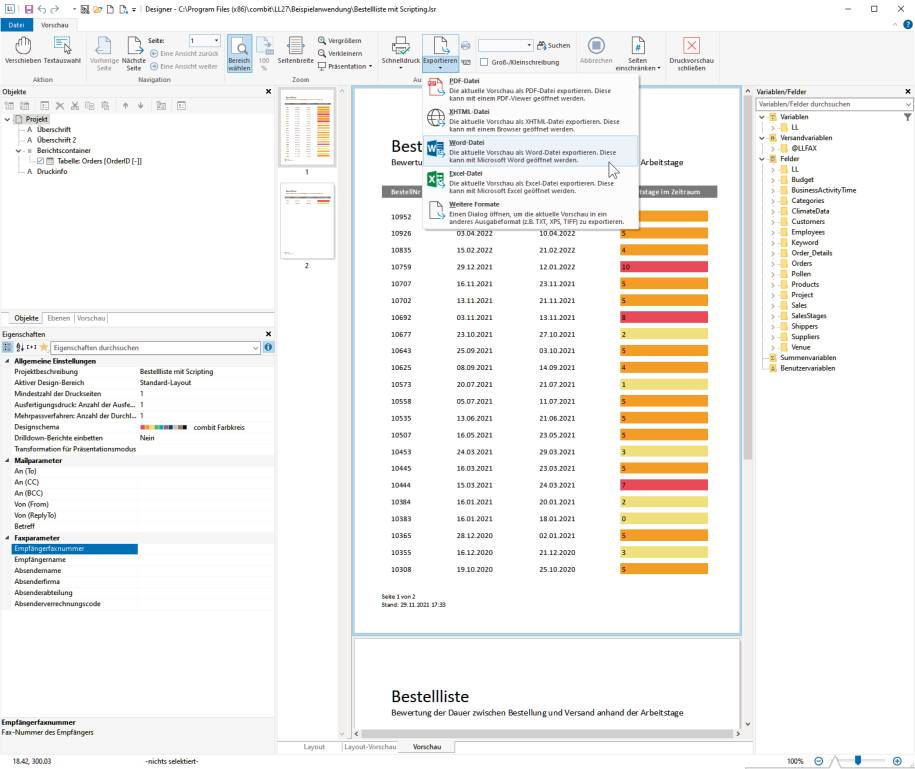Viewport: 915px width, 769px height.
Task: Export preview as XHTML-Datei
Action: point(531,120)
